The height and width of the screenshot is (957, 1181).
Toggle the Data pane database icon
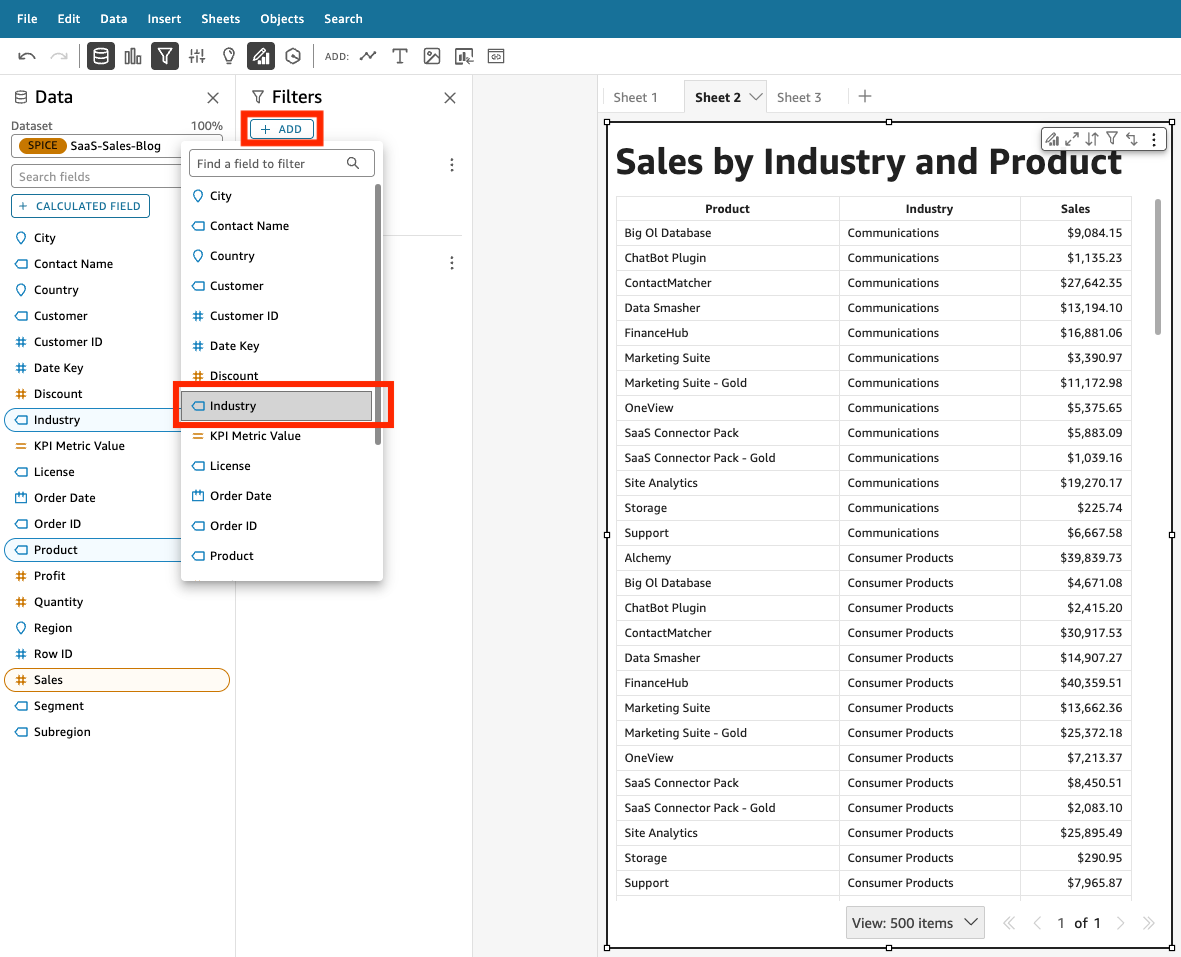(101, 56)
